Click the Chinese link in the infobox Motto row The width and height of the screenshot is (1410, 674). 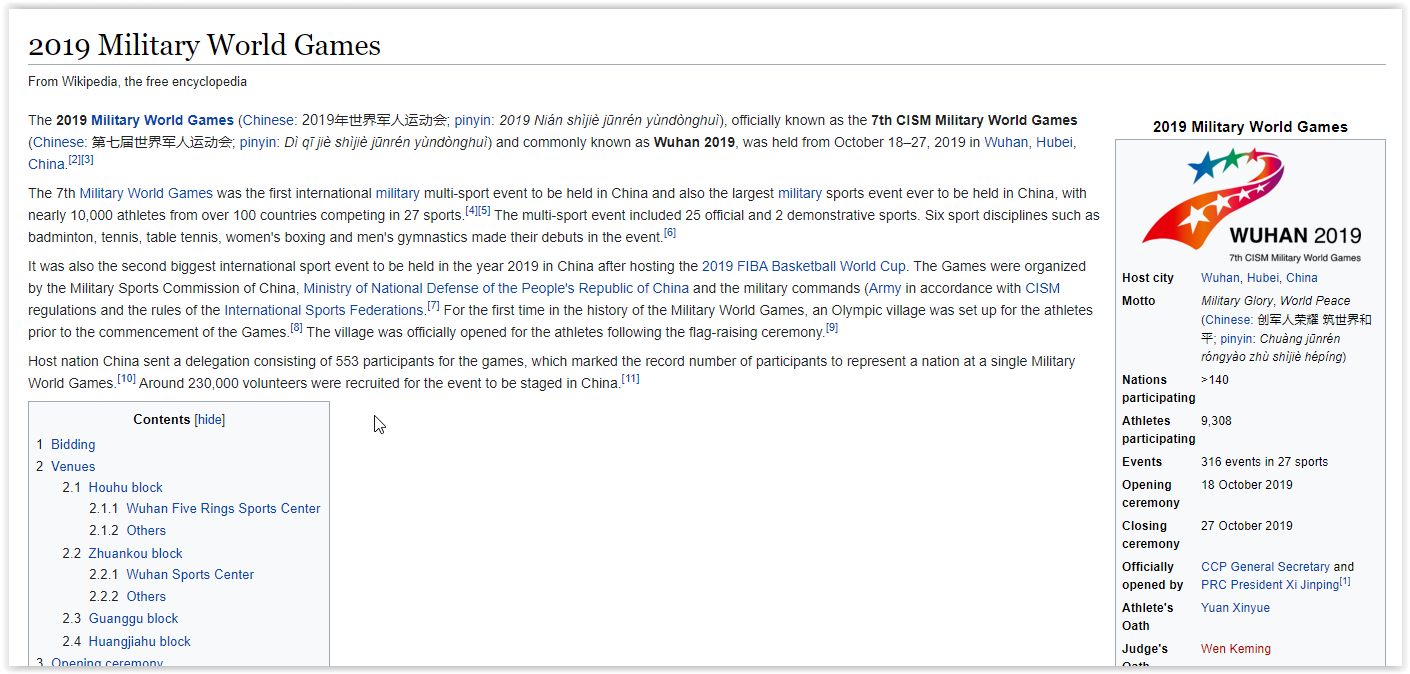[x=1229, y=320]
